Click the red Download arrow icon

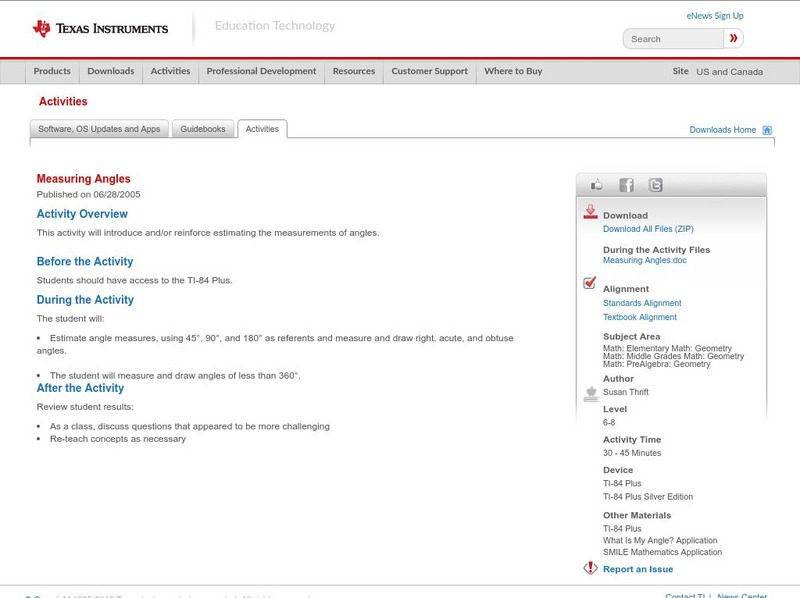[x=590, y=212]
